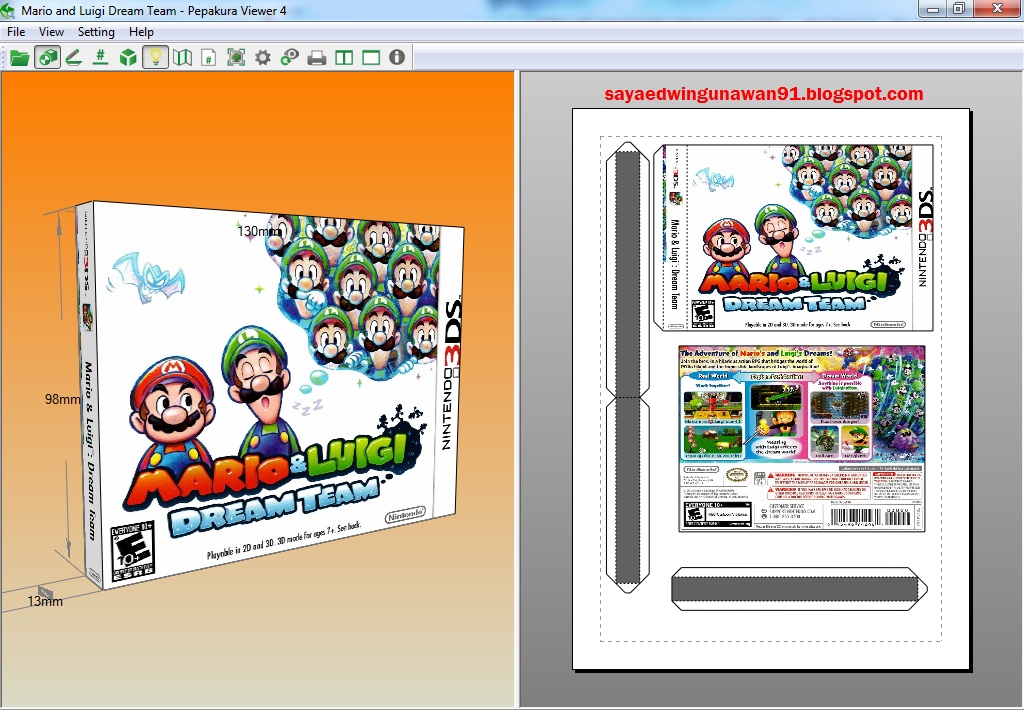The image size is (1024, 710).
Task: Open the settings gear icon
Action: [x=263, y=58]
